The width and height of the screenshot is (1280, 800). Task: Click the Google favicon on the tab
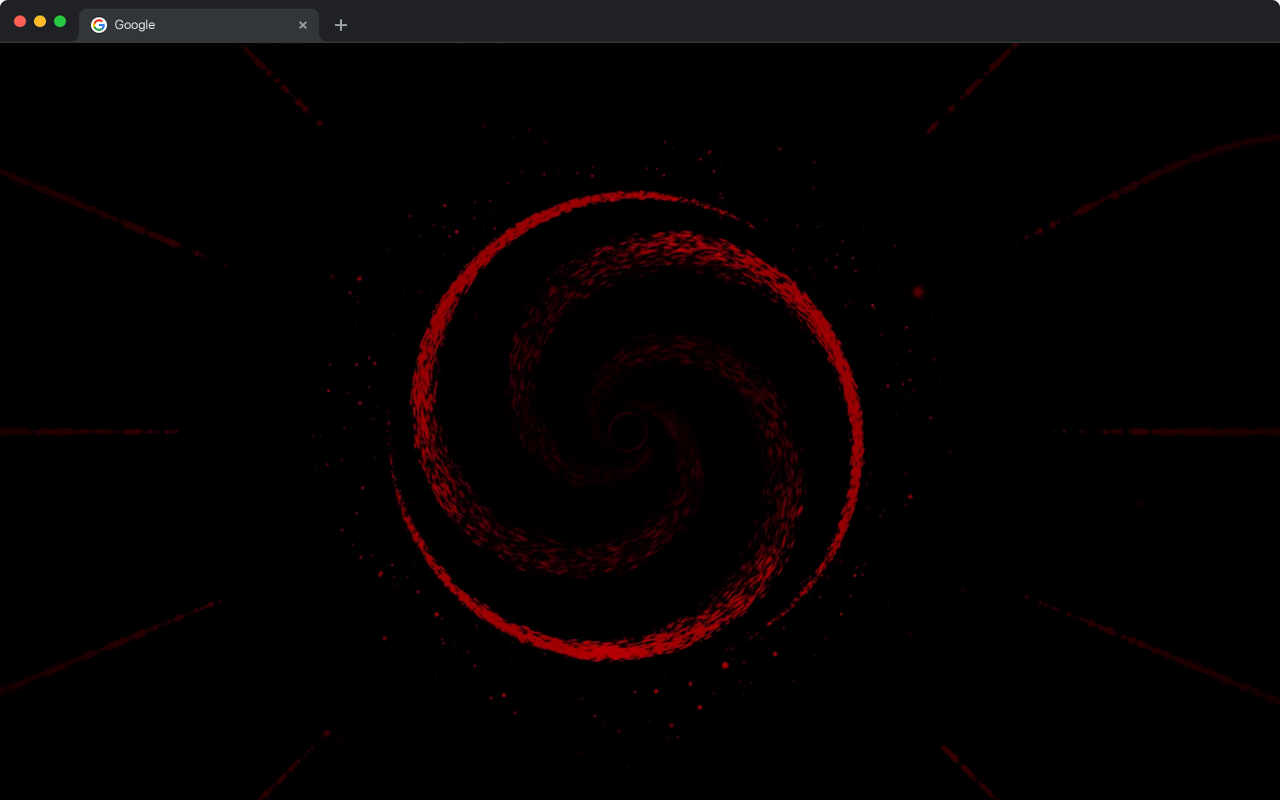pos(98,25)
